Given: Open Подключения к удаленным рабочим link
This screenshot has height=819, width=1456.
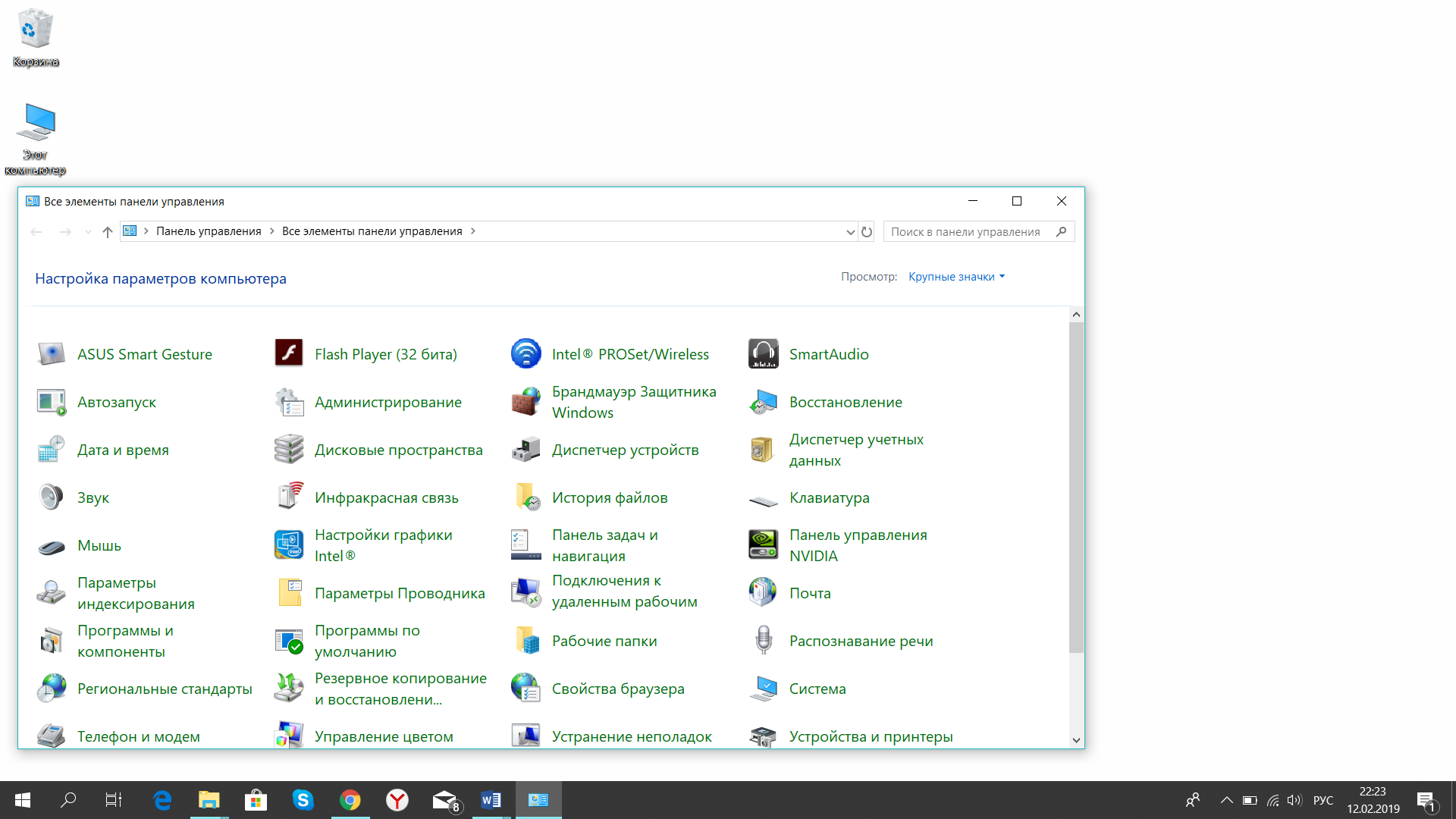Looking at the screenshot, I should 624,591.
